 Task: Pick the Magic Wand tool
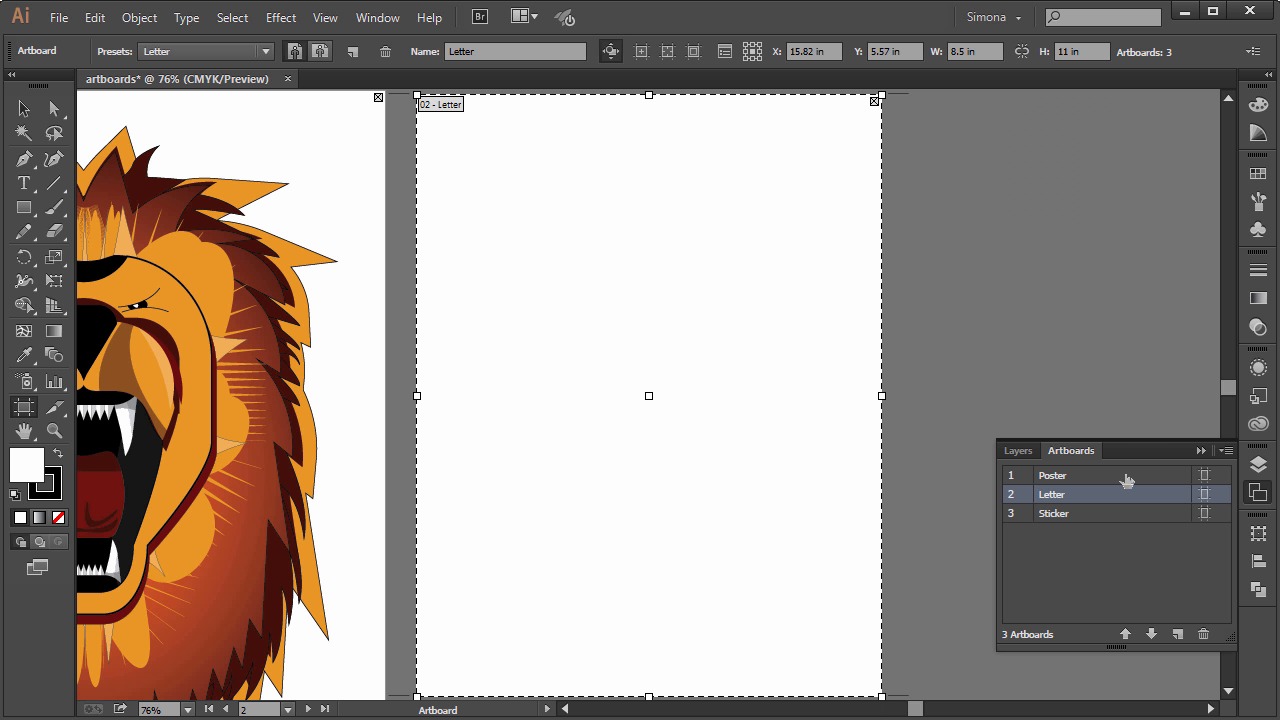pyautogui.click(x=24, y=134)
